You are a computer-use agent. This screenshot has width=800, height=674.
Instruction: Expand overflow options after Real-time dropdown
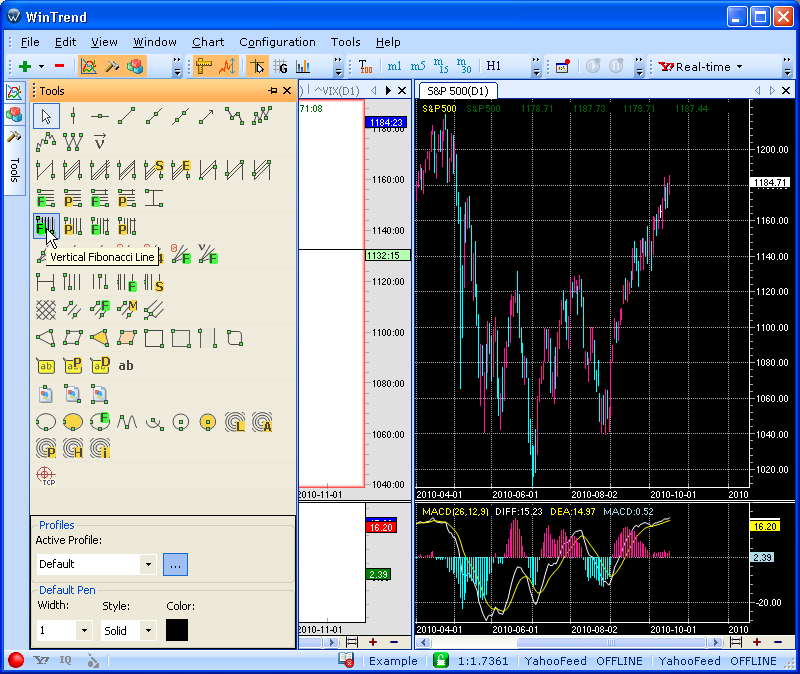[787, 66]
